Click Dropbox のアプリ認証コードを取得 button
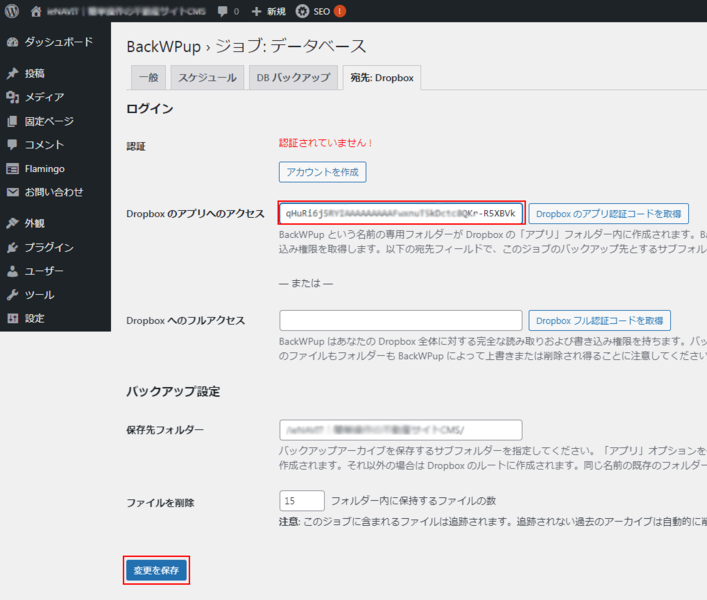Image resolution: width=707 pixels, height=600 pixels. pyautogui.click(x=609, y=214)
